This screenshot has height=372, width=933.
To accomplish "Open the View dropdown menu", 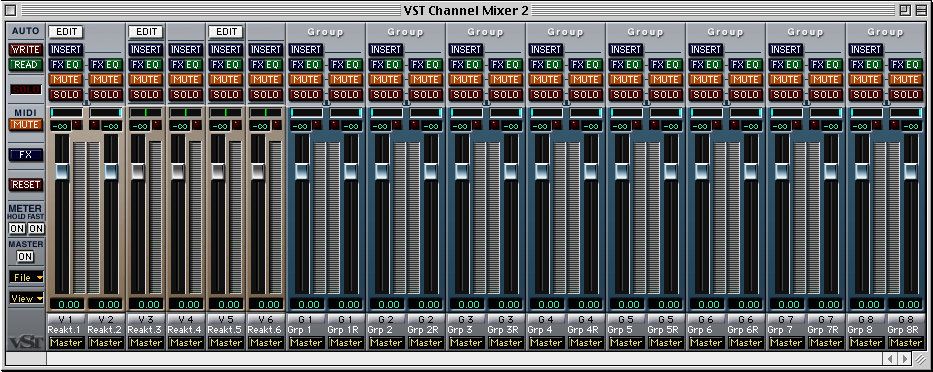I will [x=27, y=298].
